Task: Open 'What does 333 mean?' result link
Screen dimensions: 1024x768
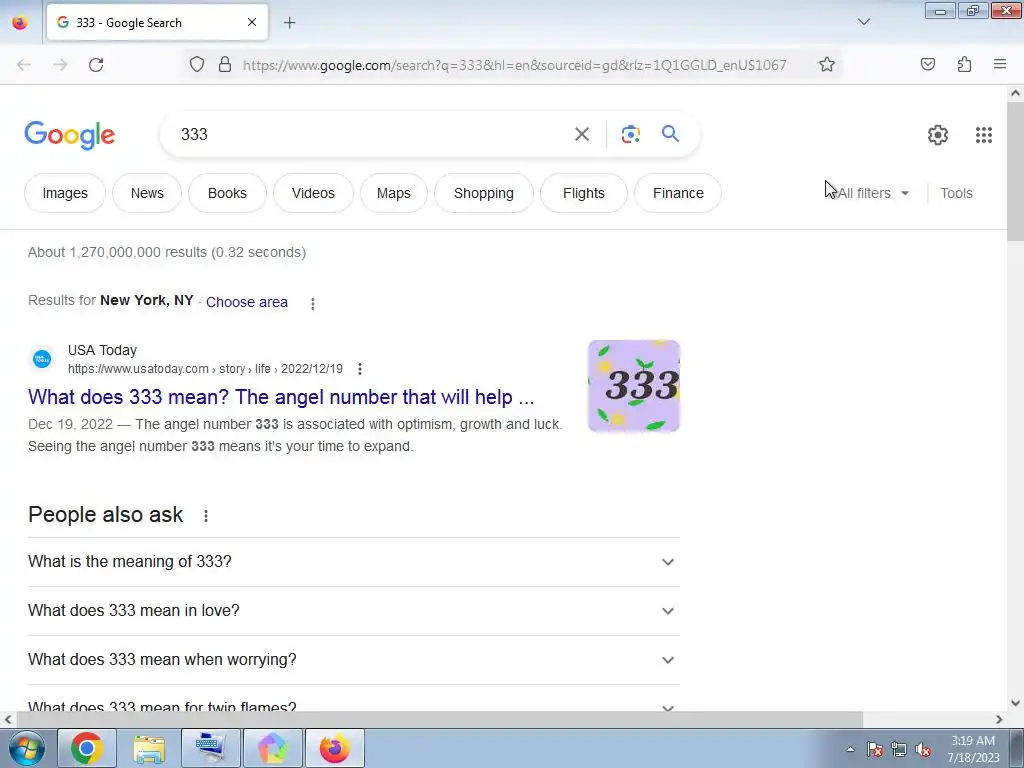Action: [281, 397]
